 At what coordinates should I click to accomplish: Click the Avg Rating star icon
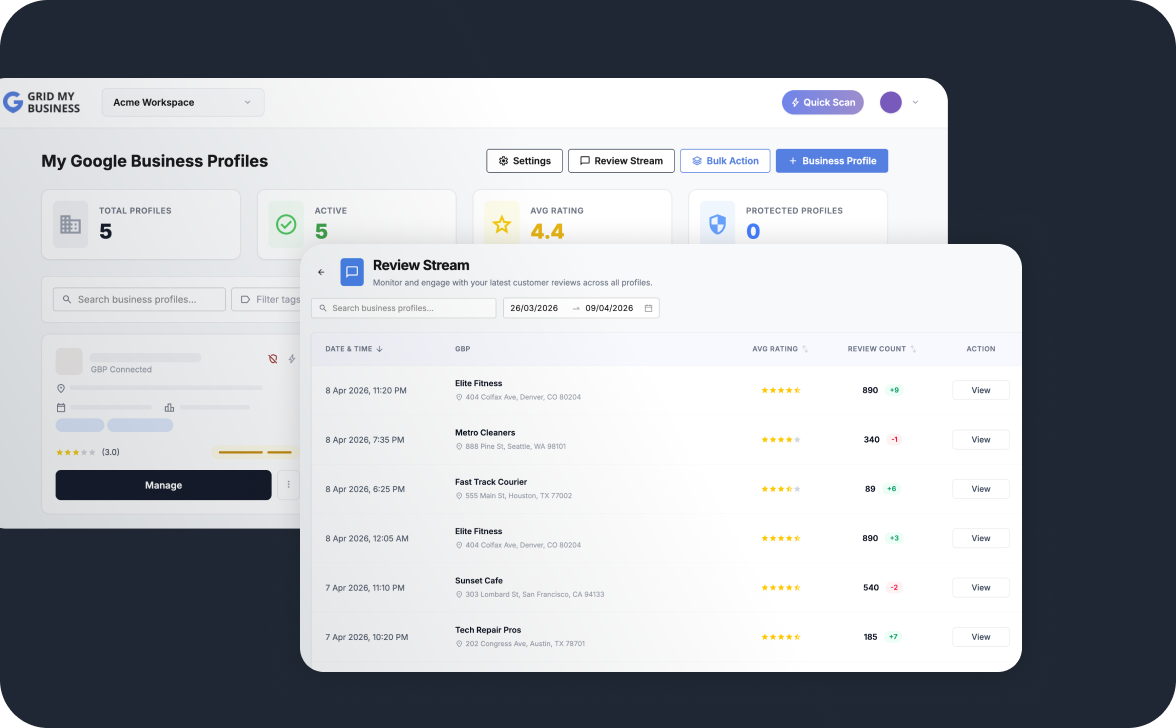502,224
